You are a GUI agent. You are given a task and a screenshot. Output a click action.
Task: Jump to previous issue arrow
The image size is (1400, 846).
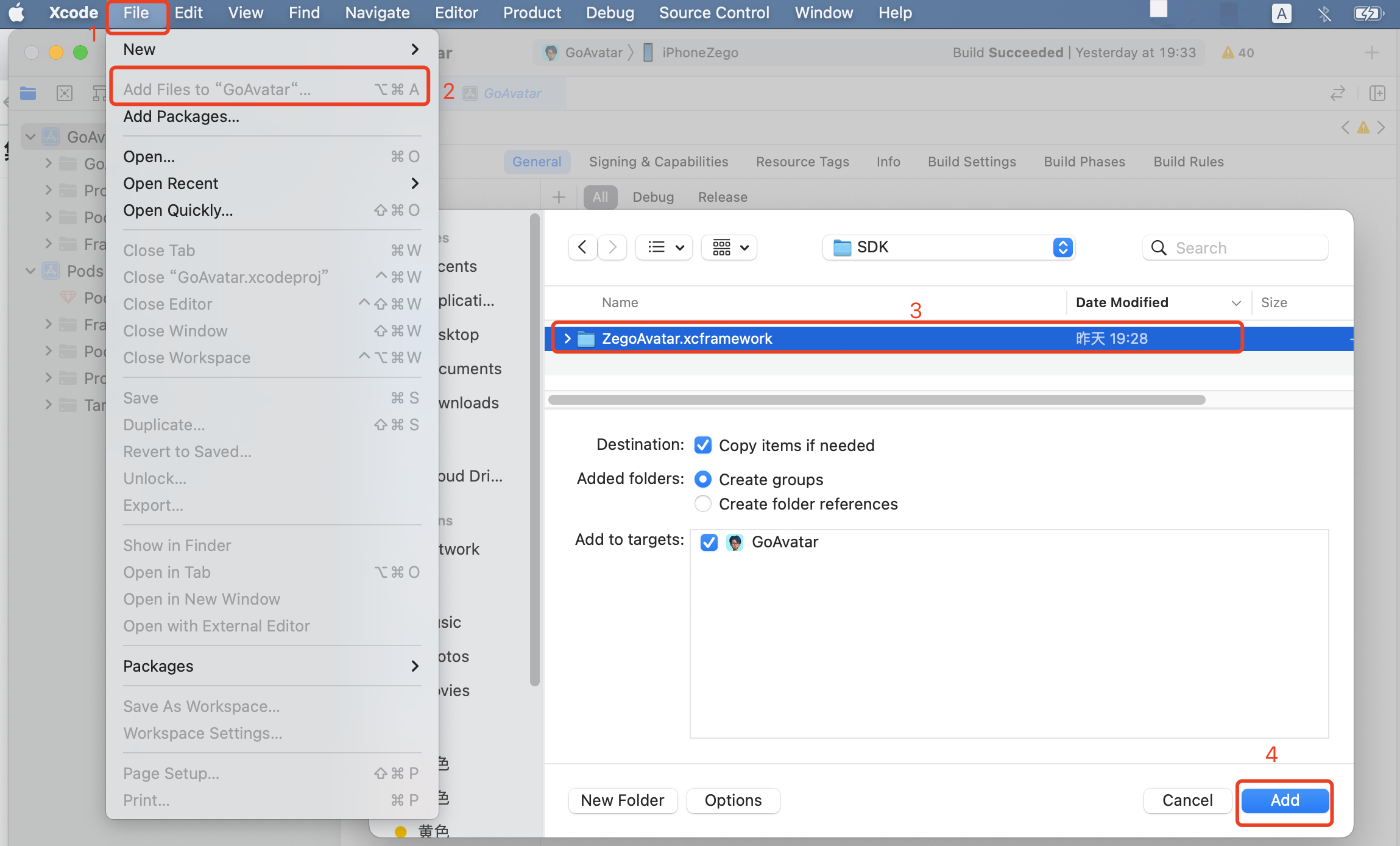1345,127
